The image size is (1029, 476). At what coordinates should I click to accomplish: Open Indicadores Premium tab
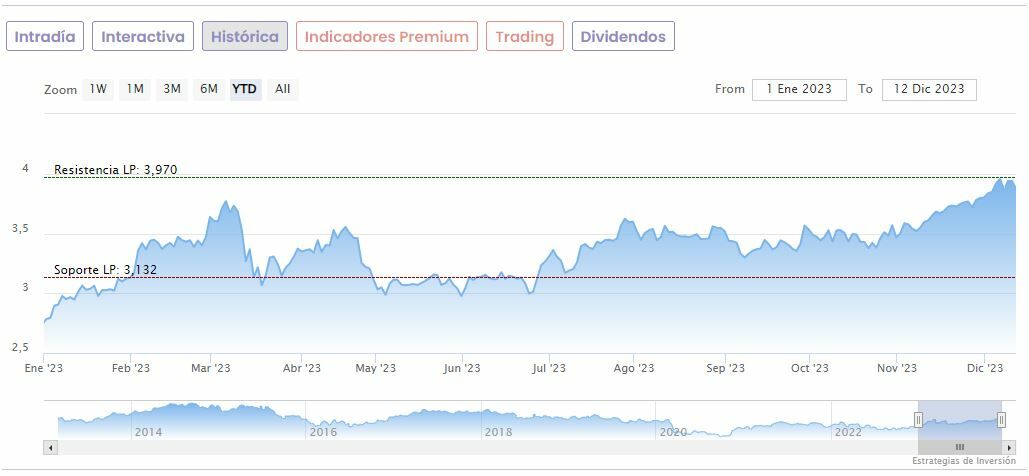[x=386, y=37]
